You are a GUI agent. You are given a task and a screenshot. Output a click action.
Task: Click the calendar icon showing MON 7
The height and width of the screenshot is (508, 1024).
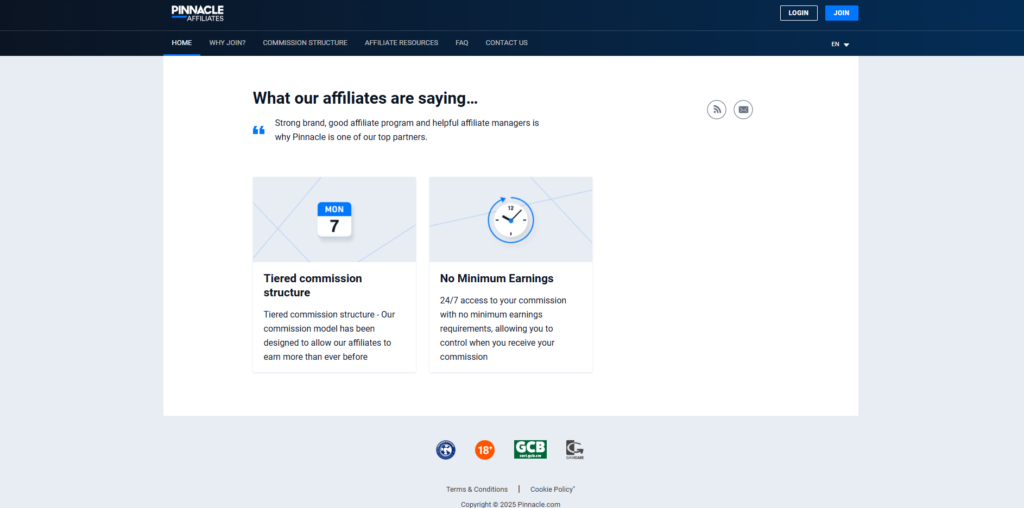click(x=334, y=219)
